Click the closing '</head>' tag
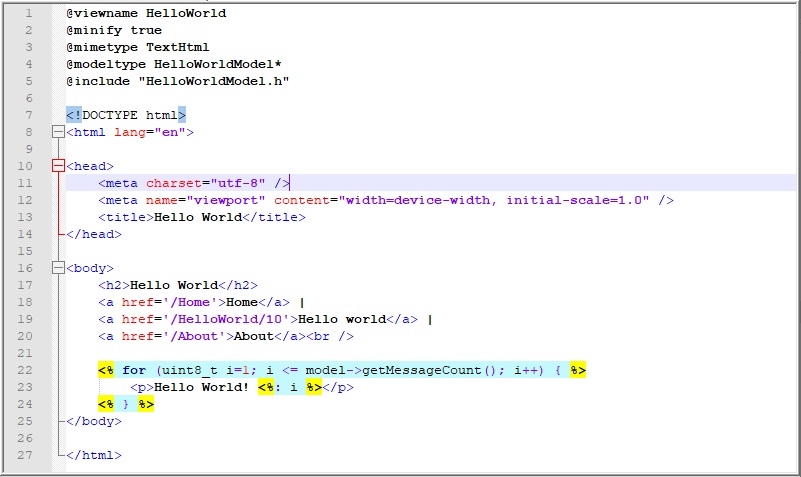This screenshot has width=801, height=477. (x=94, y=234)
